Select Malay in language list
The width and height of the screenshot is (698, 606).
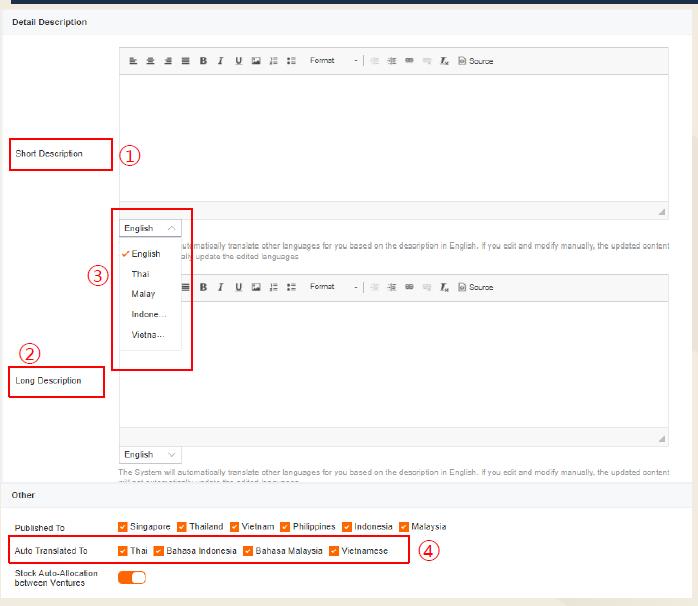click(150, 294)
